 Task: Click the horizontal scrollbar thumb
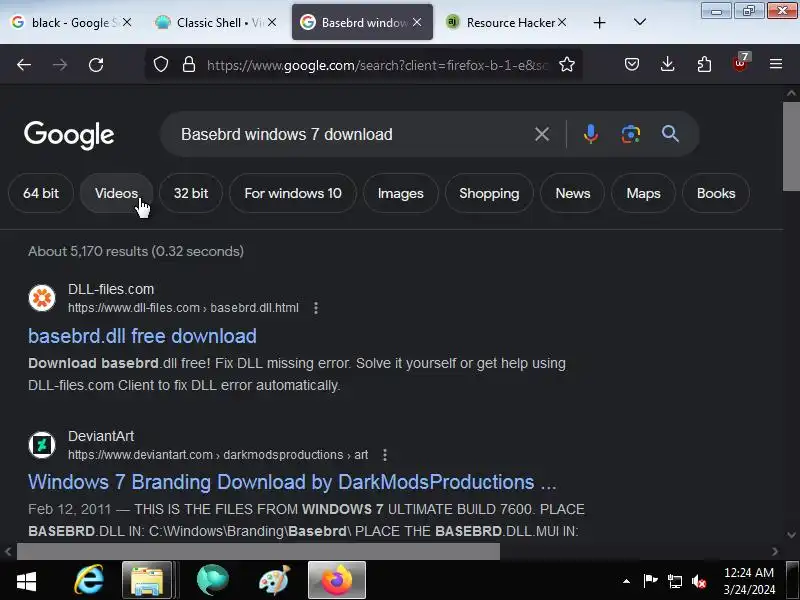tap(258, 551)
